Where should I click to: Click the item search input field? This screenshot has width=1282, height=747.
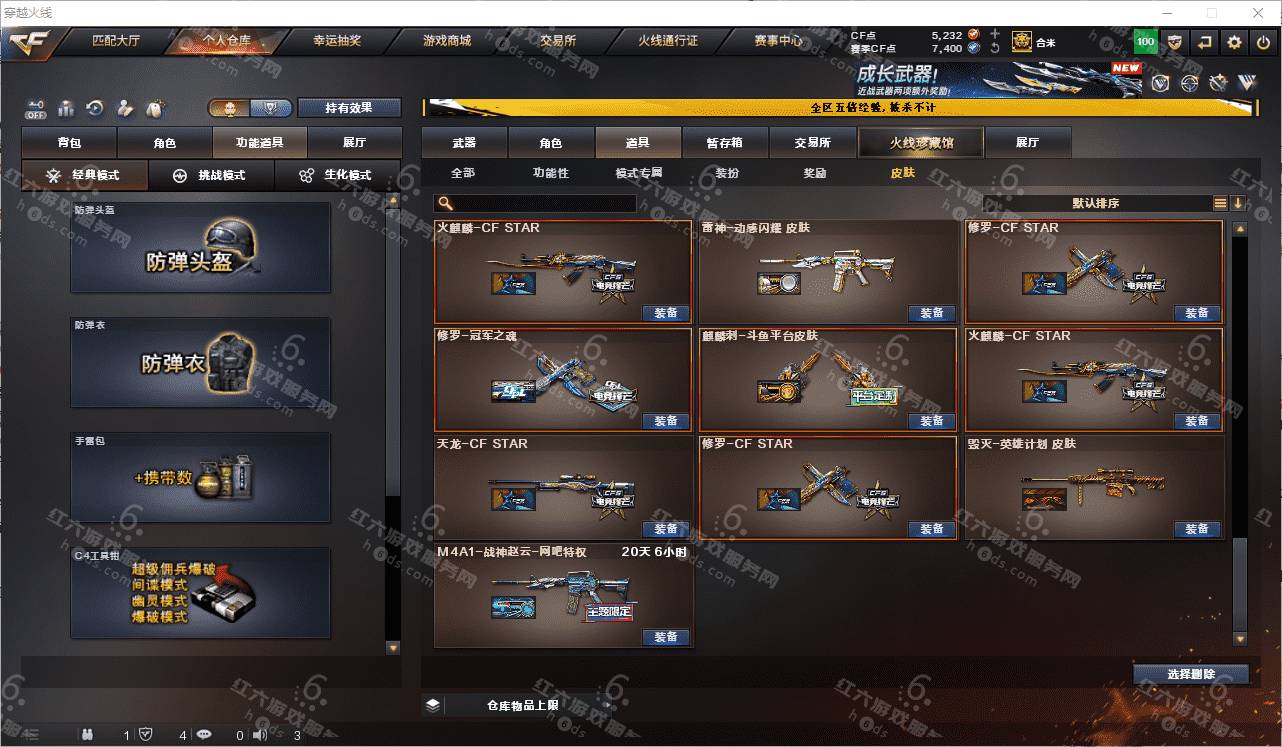coord(535,203)
